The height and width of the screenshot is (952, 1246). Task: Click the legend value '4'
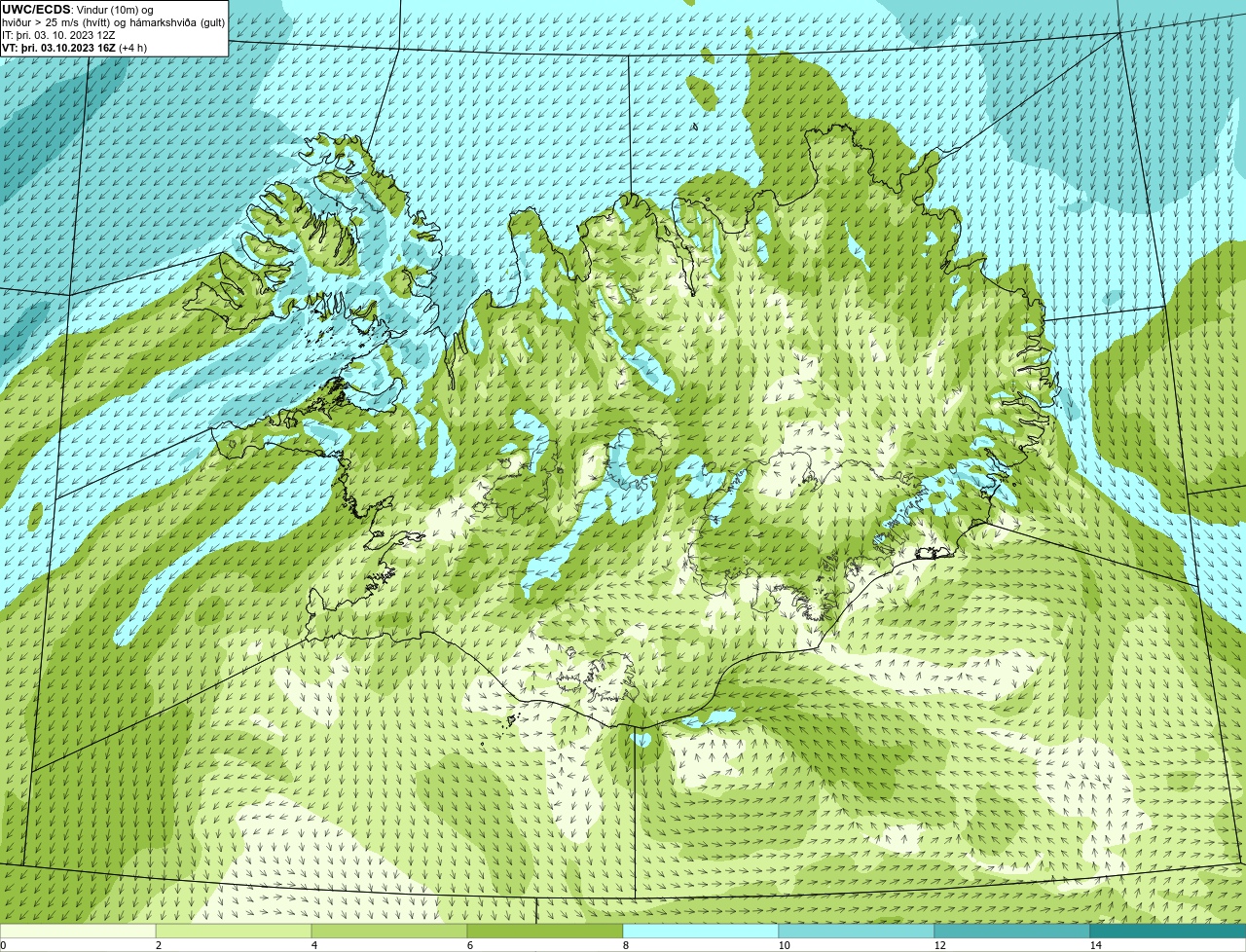click(313, 945)
